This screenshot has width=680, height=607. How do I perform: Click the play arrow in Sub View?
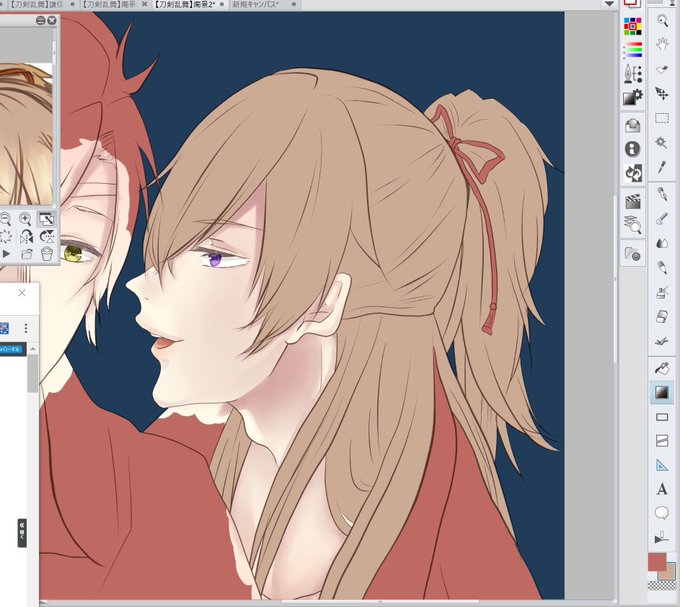6,254
